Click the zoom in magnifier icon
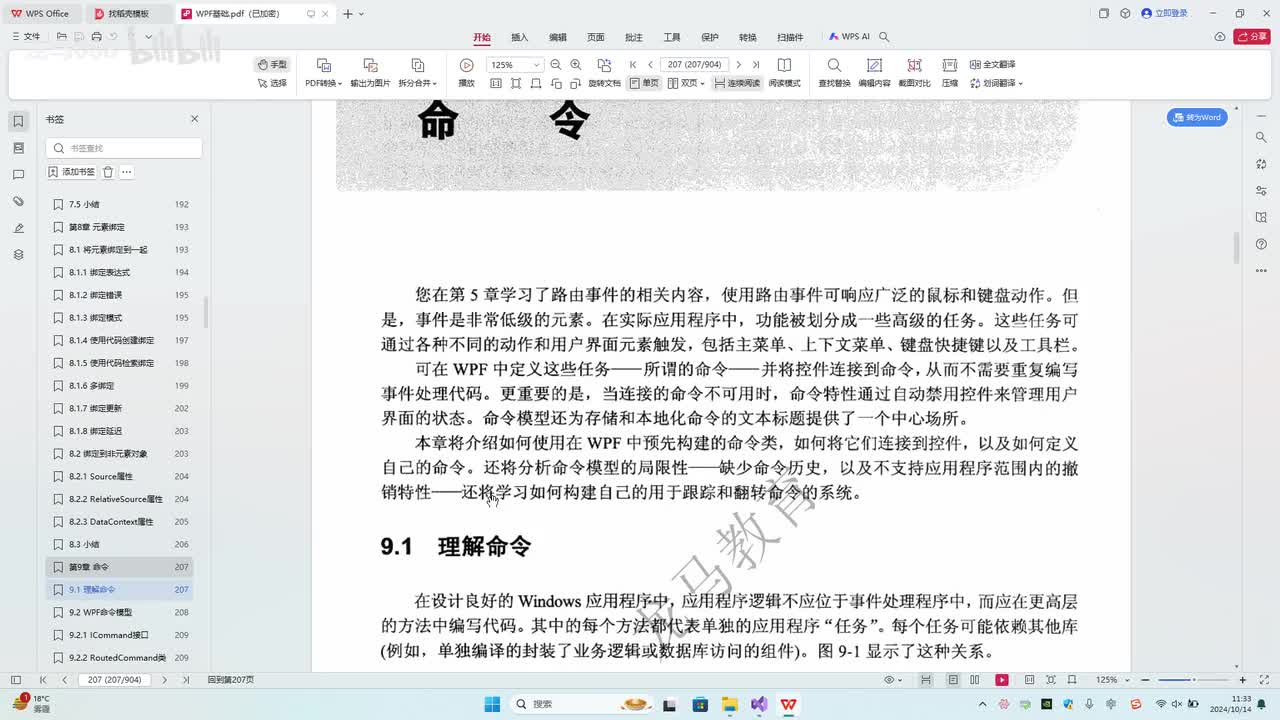The height and width of the screenshot is (720, 1280). (x=576, y=65)
